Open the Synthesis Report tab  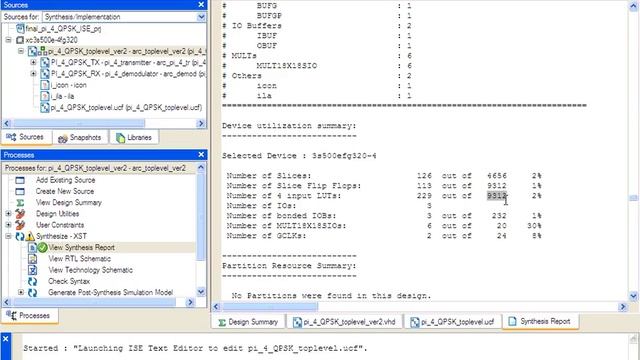tap(540, 322)
